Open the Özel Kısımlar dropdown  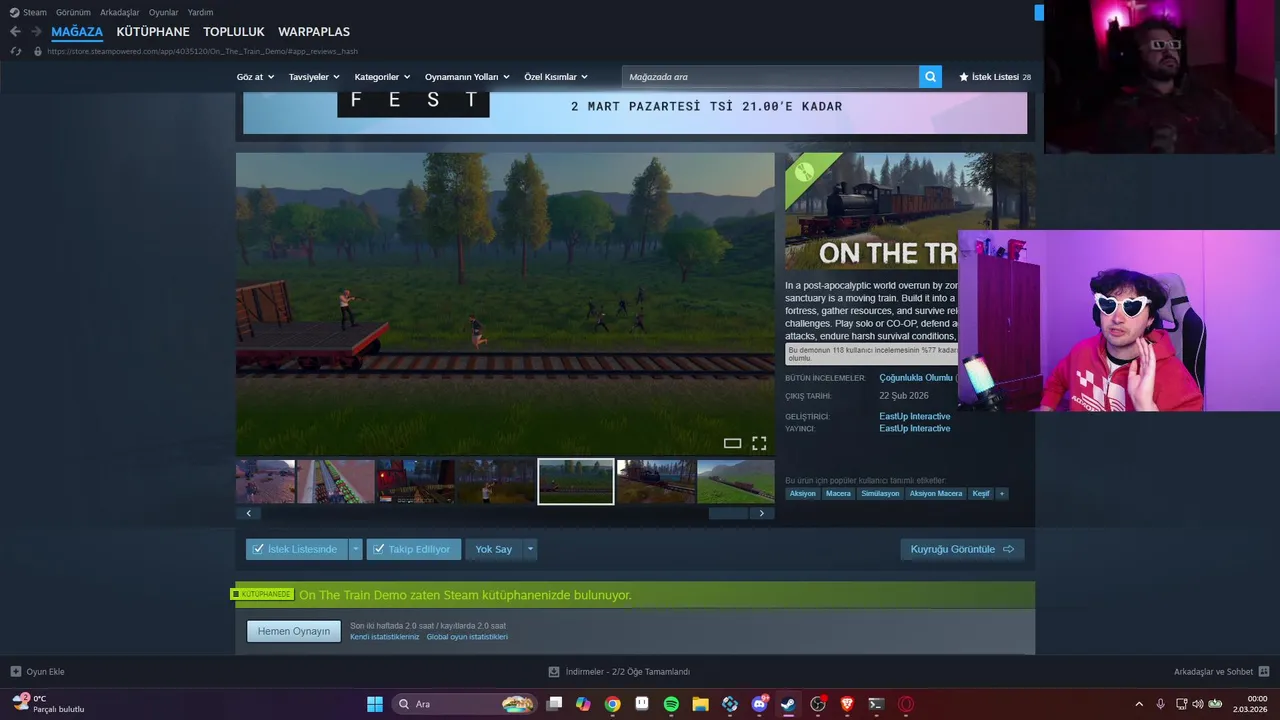[556, 77]
